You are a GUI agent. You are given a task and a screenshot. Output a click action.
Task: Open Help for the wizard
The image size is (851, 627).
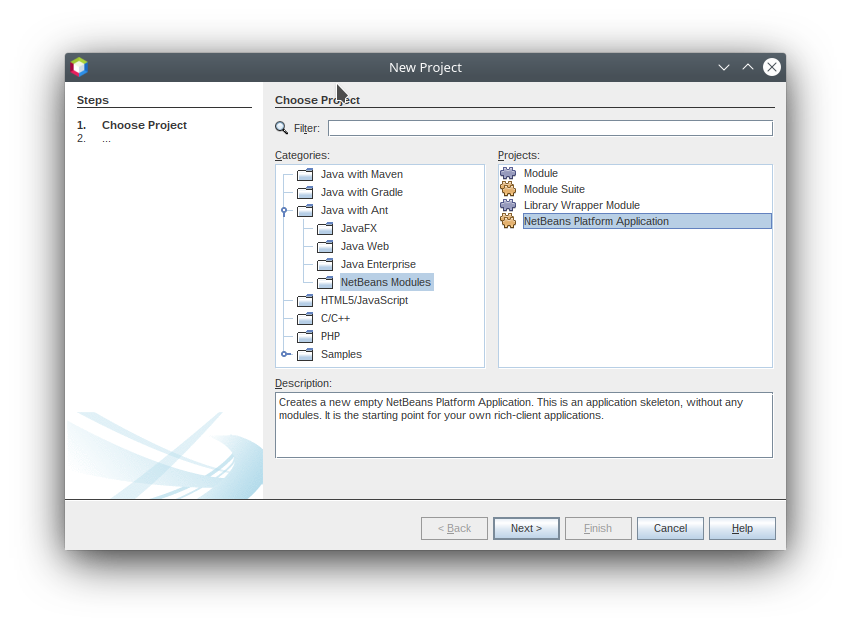[x=742, y=528]
